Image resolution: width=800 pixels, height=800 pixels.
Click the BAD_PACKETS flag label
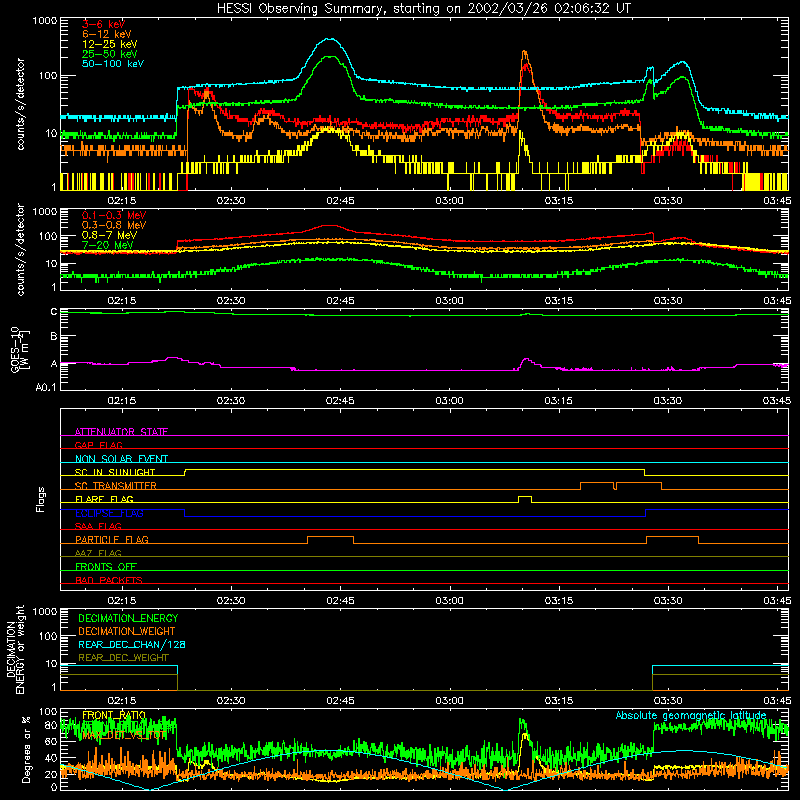coord(109,580)
